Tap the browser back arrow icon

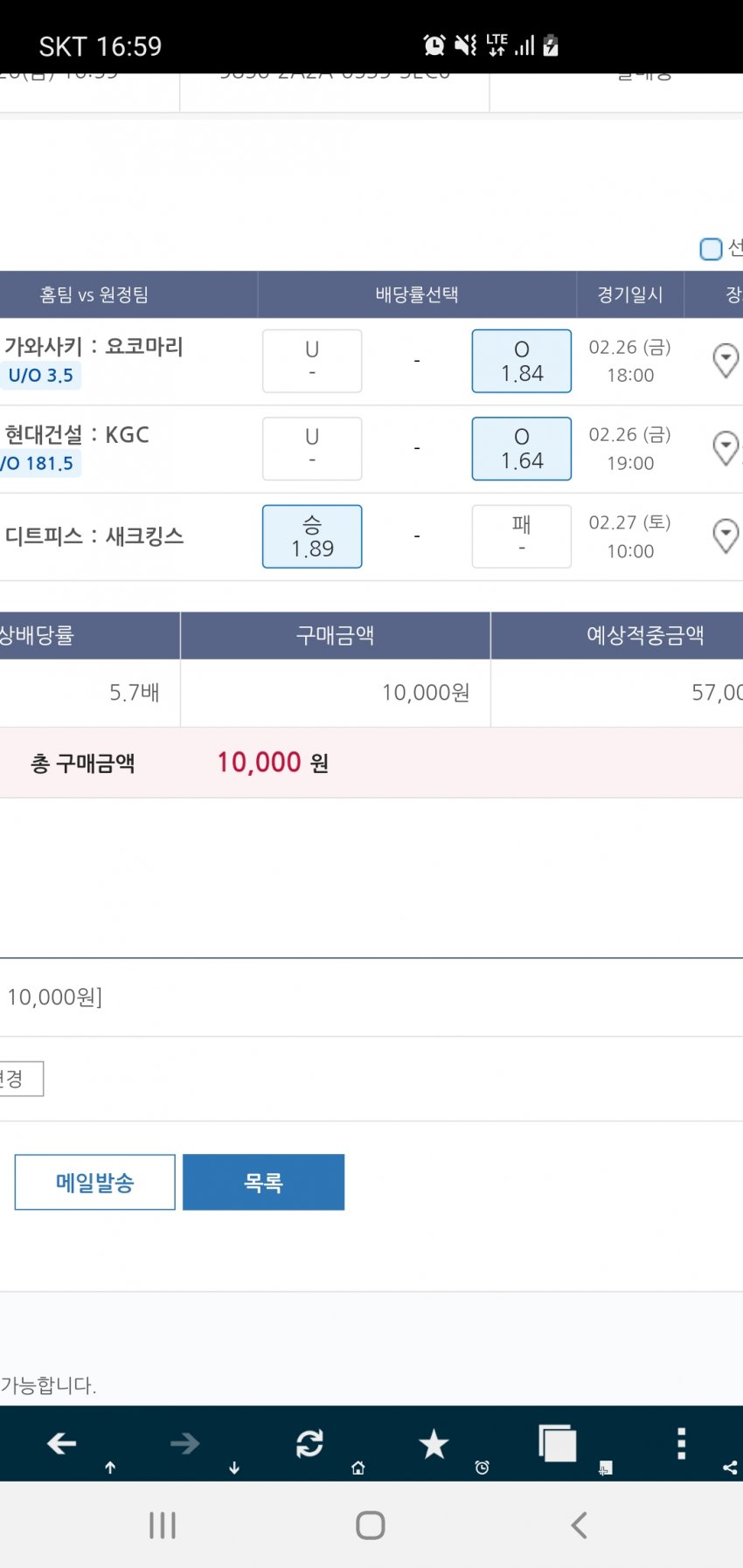click(x=61, y=1444)
